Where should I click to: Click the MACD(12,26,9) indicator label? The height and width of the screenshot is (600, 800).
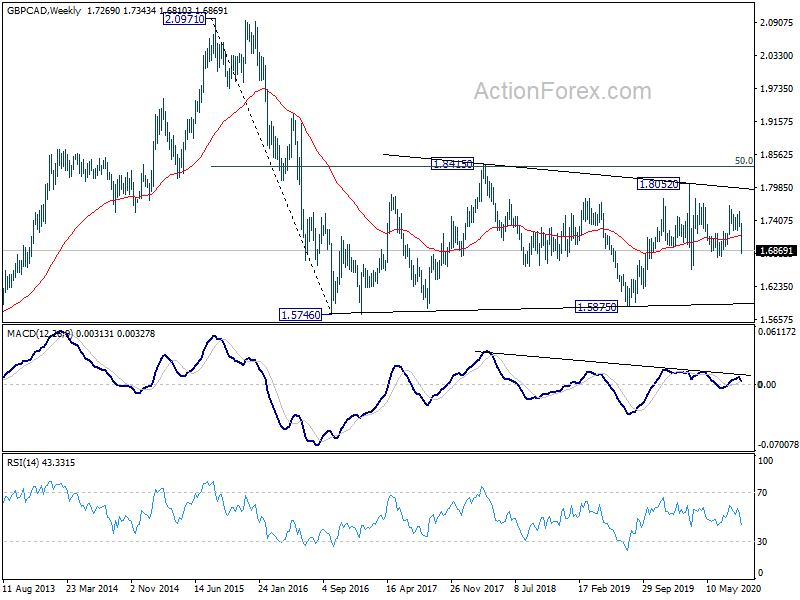click(40, 334)
